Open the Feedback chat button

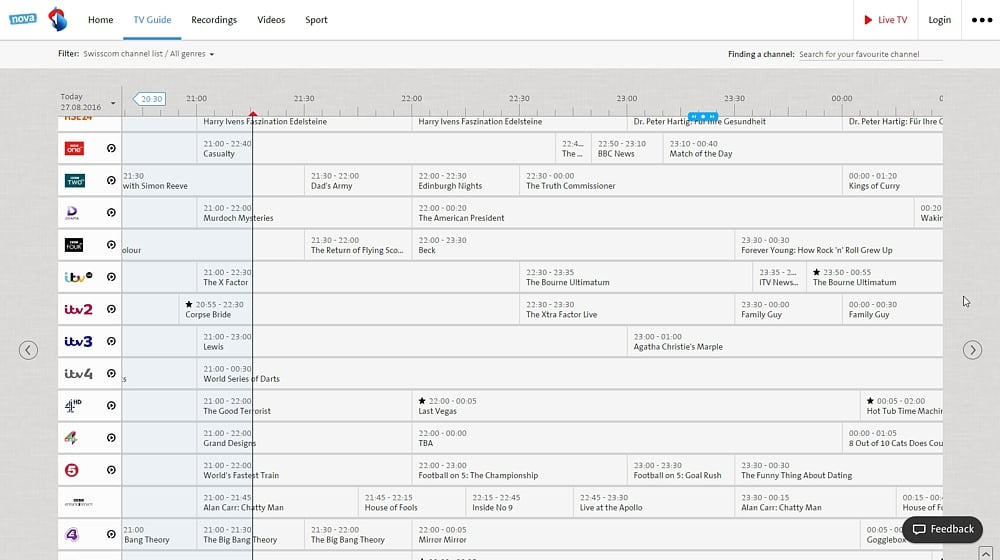click(x=943, y=529)
